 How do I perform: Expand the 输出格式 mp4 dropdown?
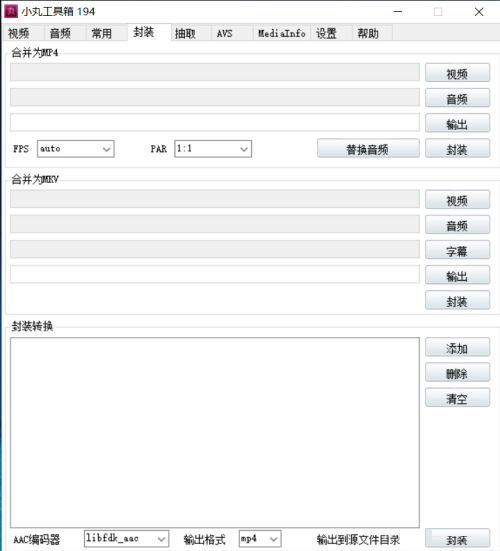point(260,539)
